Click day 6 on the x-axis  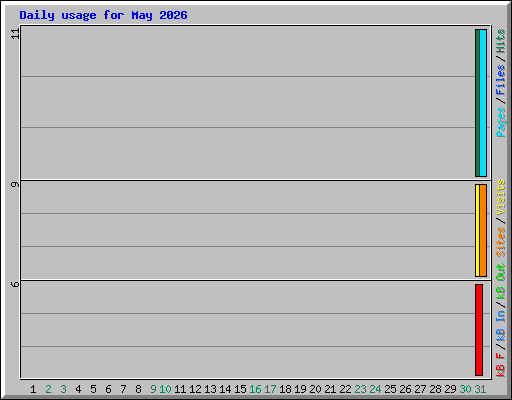tap(108, 389)
